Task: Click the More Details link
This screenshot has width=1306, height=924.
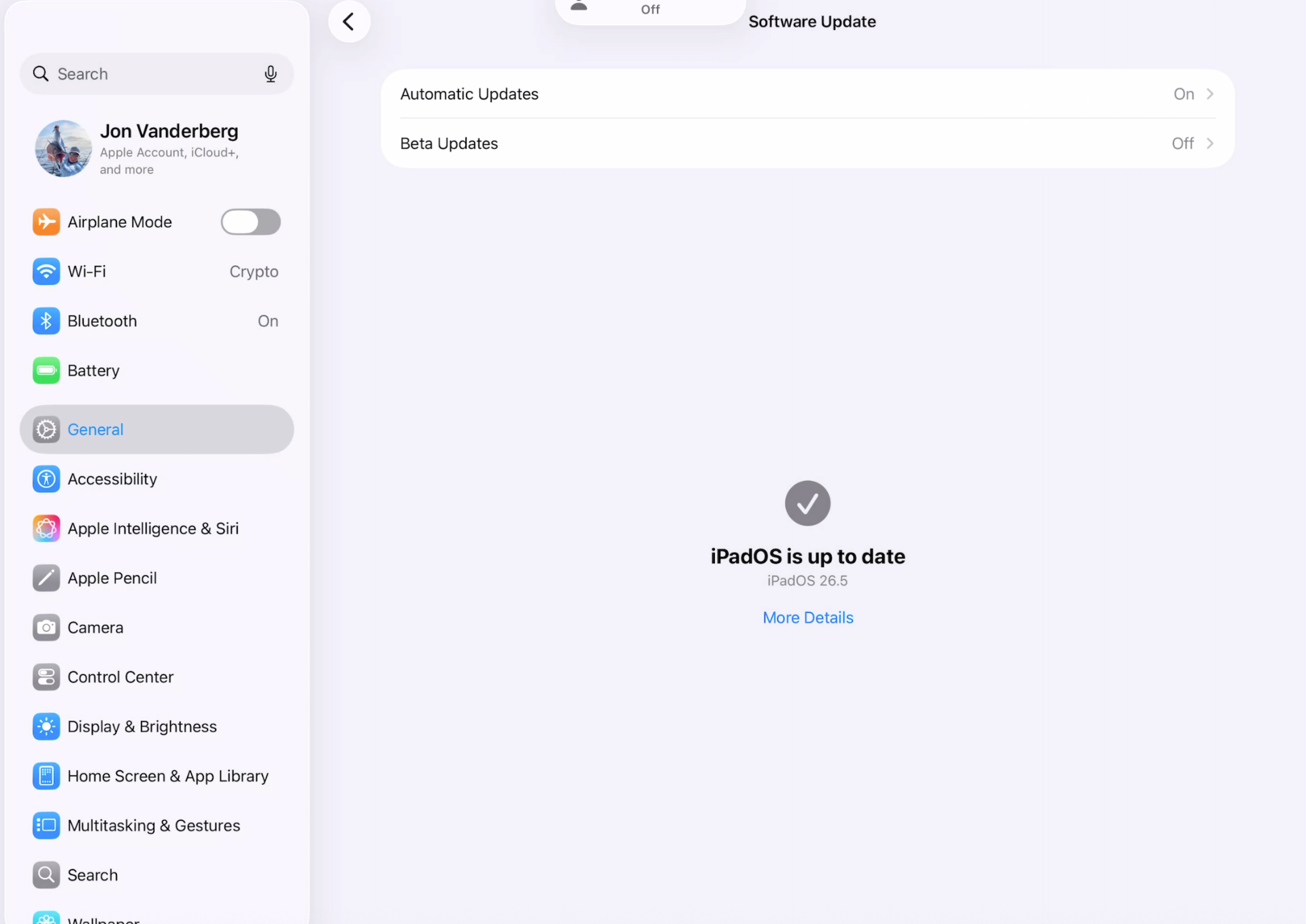Action: click(x=807, y=617)
